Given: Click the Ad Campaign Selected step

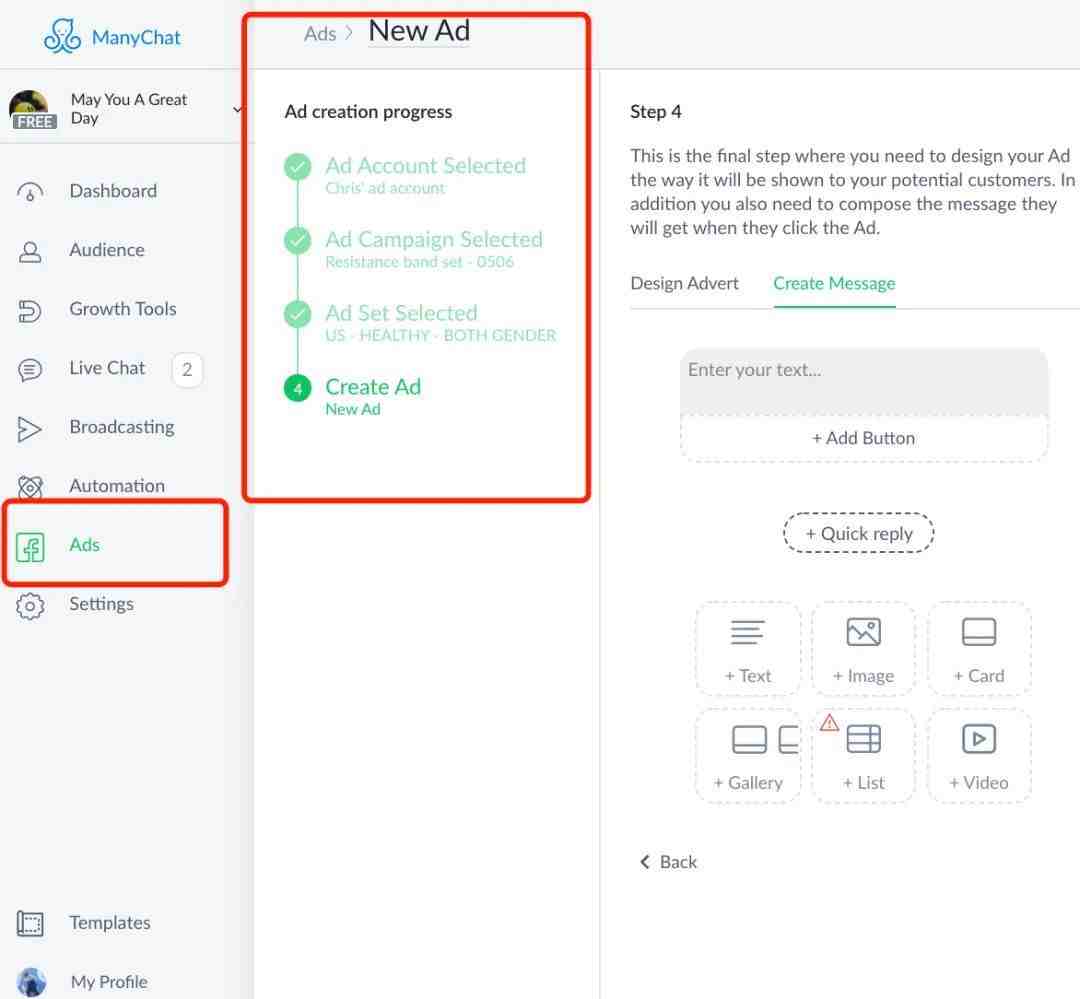Looking at the screenshot, I should [434, 240].
